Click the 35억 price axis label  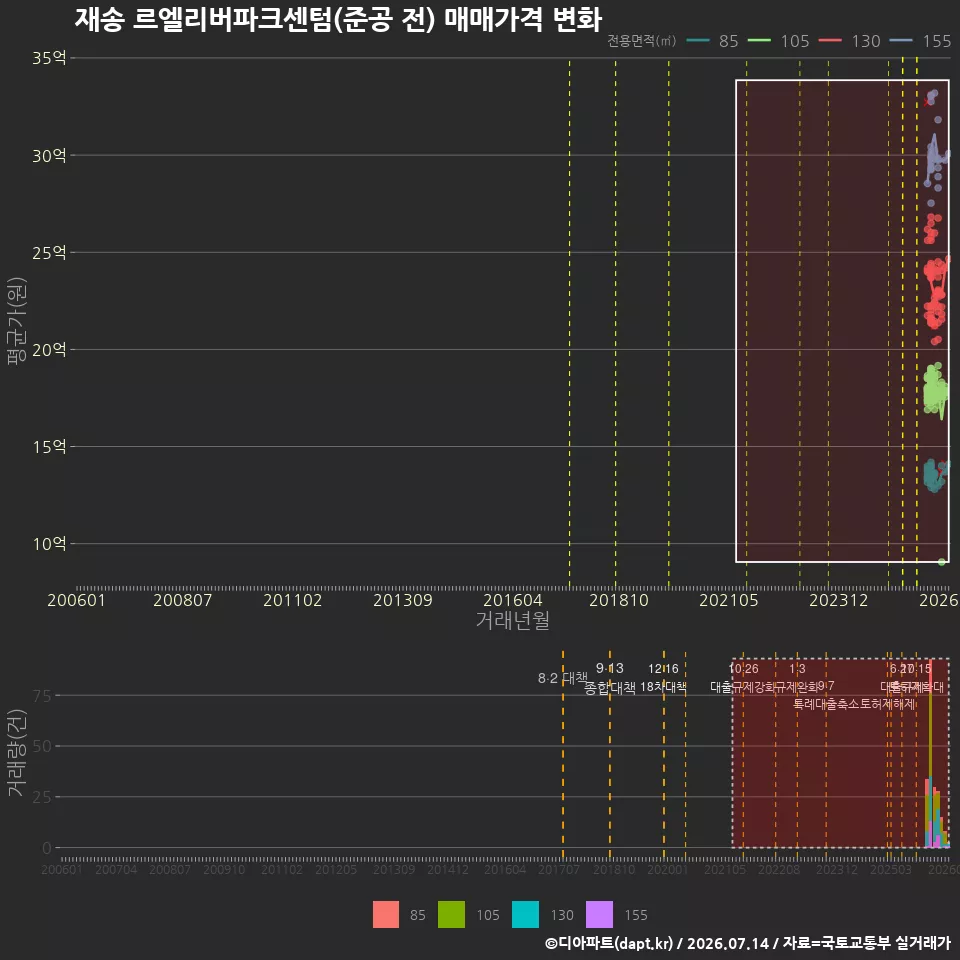[49, 58]
